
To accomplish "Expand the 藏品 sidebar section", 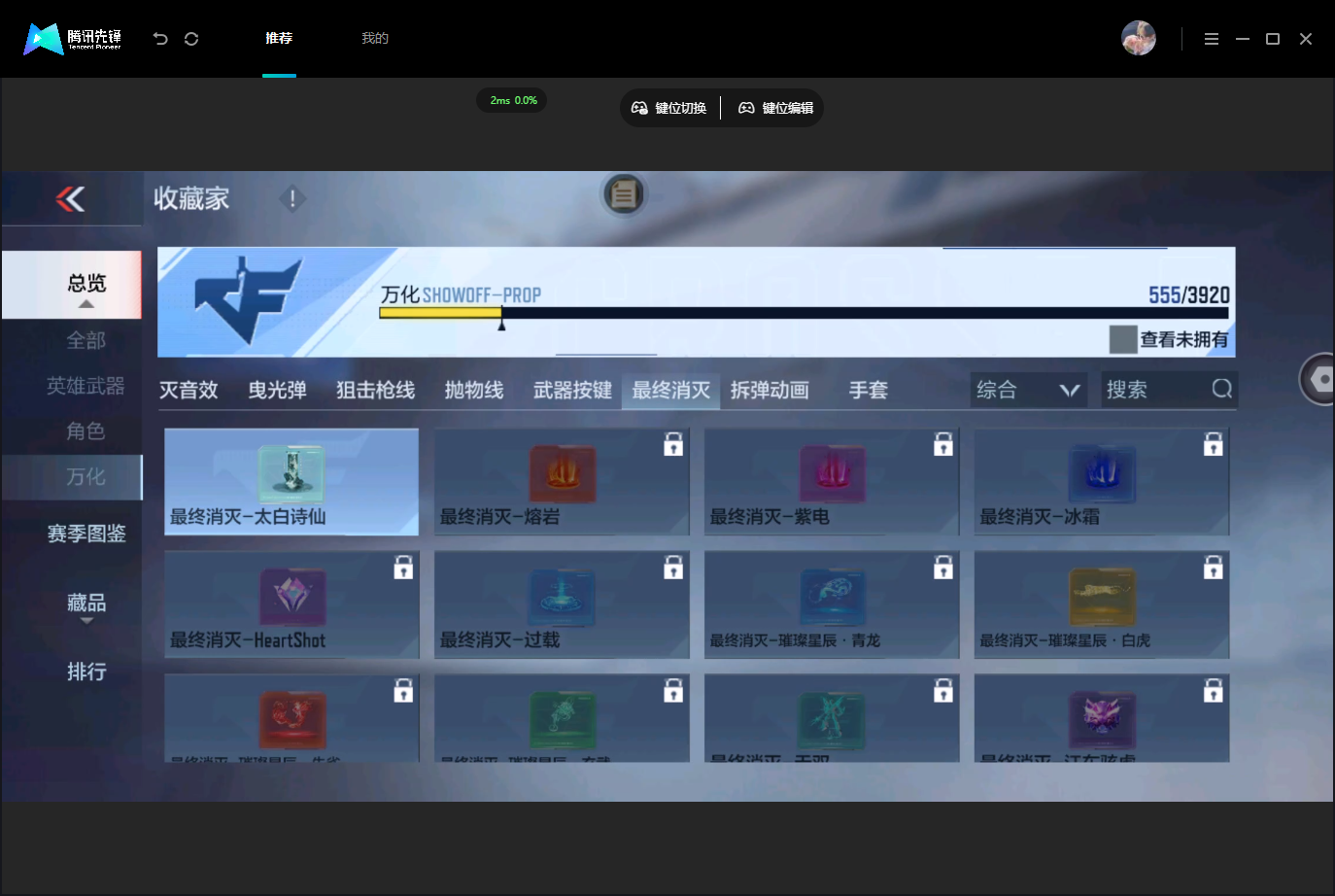I will [x=86, y=620].
